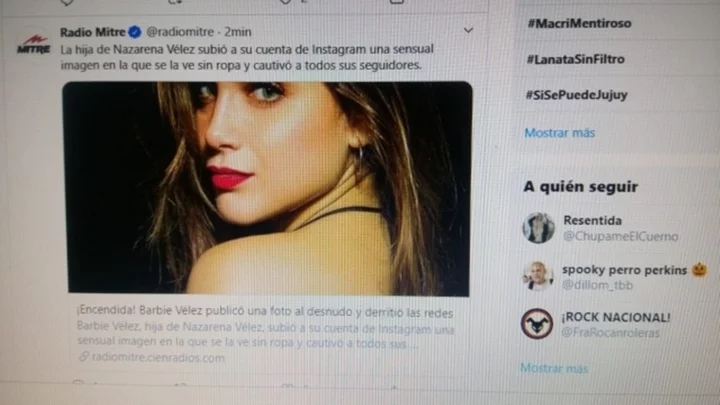Open spooky perro perkins avatar

(537, 276)
